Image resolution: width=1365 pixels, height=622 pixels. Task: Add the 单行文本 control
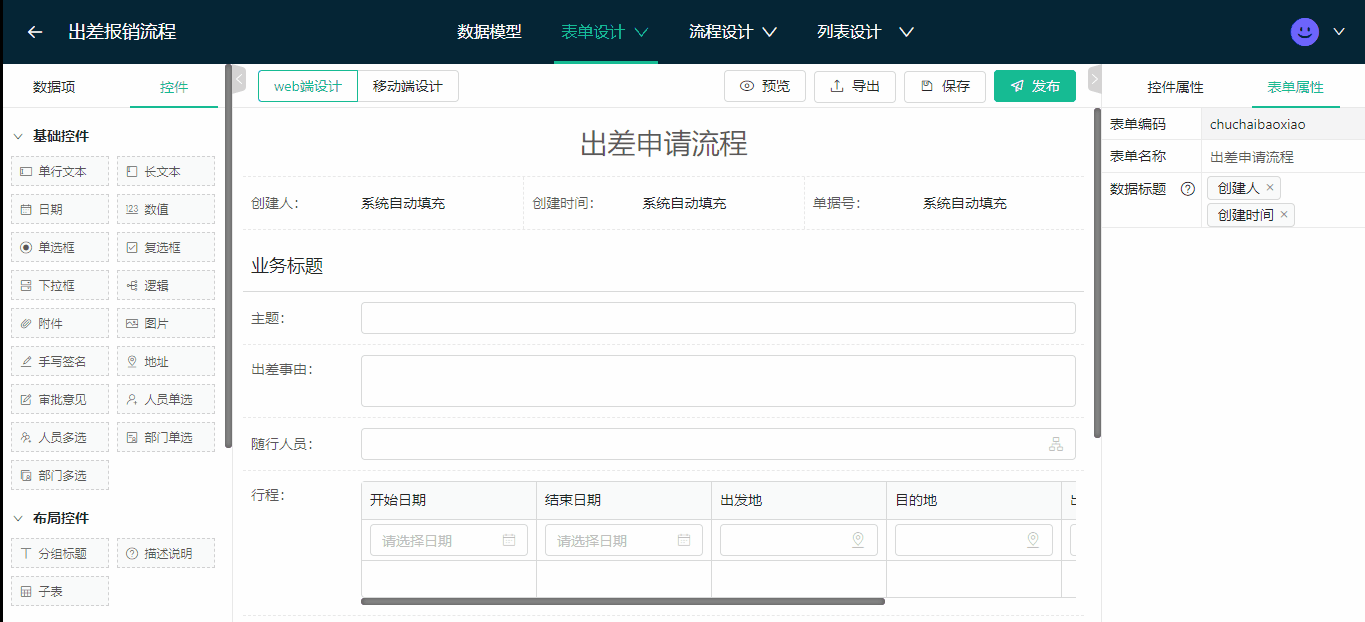coord(60,171)
